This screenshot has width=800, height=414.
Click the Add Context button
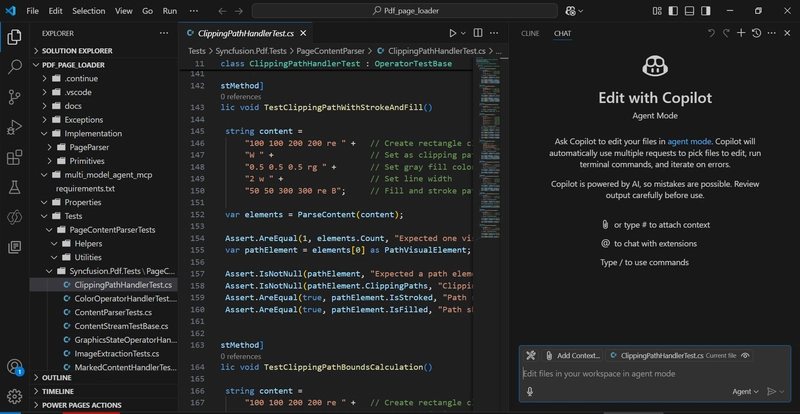pyautogui.click(x=571, y=355)
